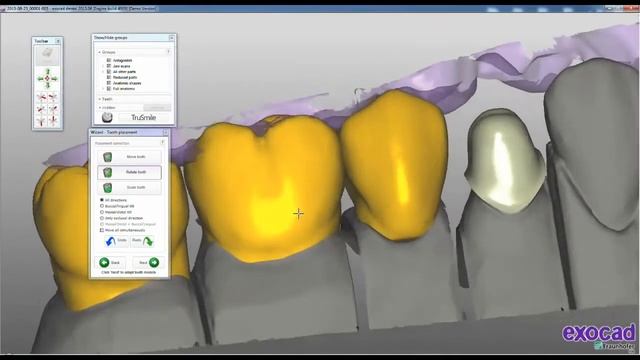
Task: Click the Move tooth button label
Action: coord(136,157)
